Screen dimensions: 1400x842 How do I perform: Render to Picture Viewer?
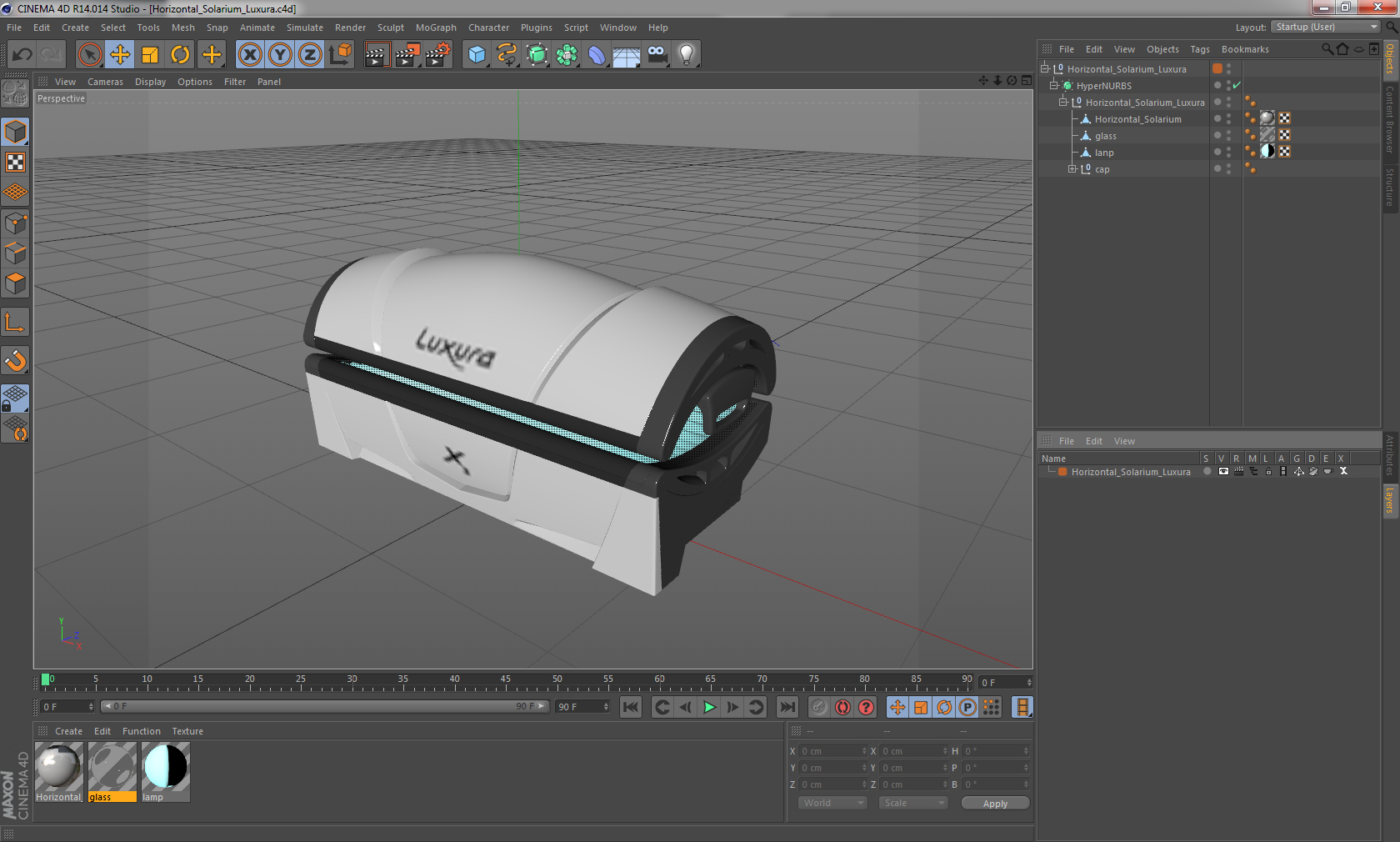click(x=407, y=55)
